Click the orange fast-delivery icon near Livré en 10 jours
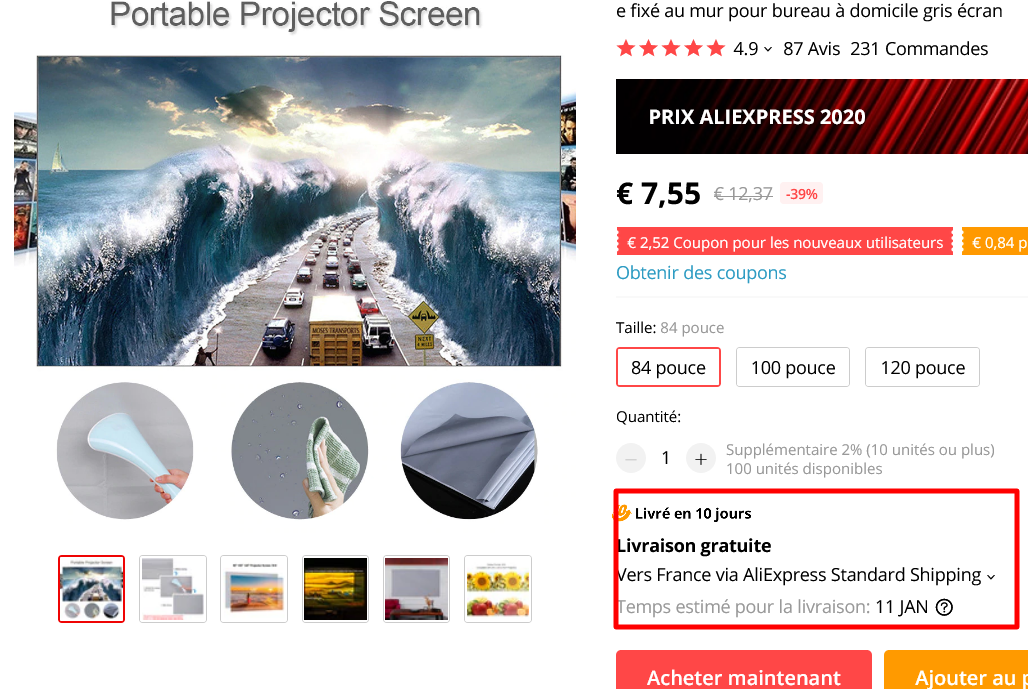The height and width of the screenshot is (689, 1028). [622, 513]
